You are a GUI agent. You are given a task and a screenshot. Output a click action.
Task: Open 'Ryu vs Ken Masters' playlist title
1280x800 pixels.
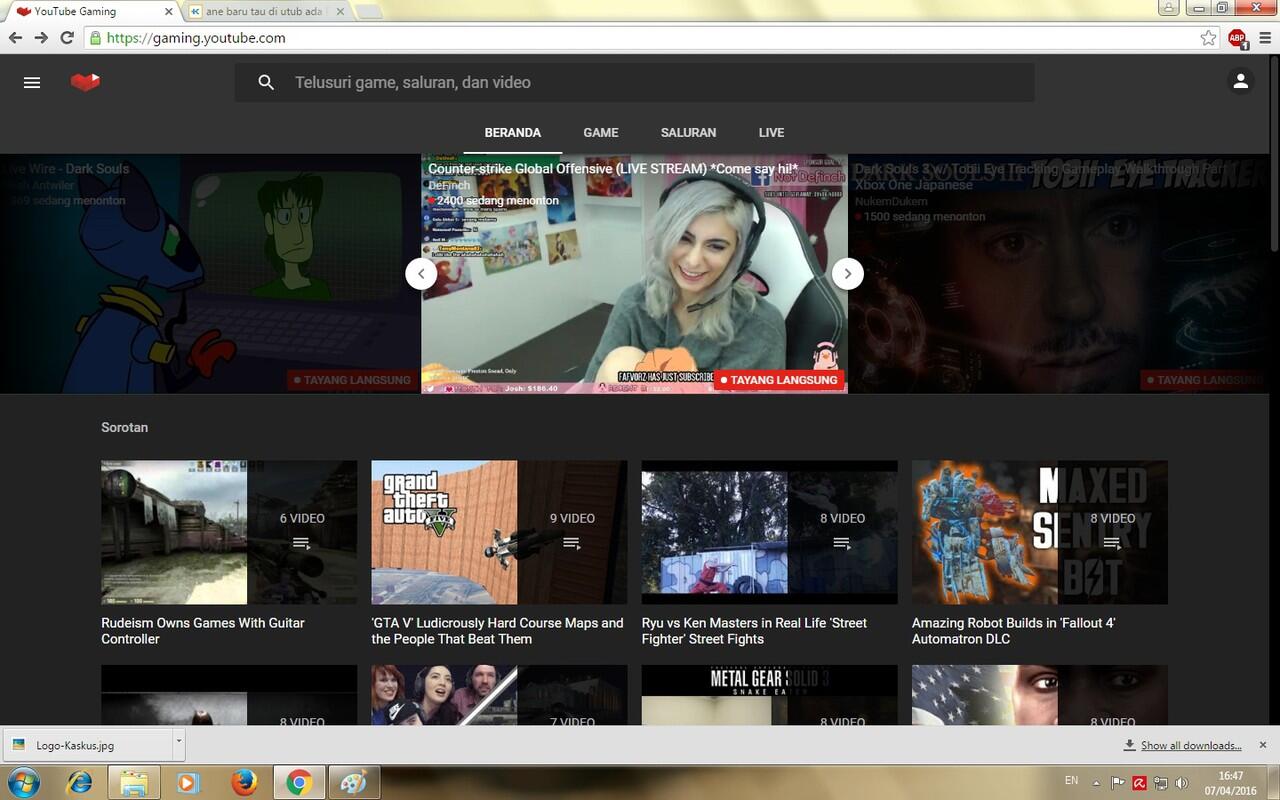pos(754,631)
